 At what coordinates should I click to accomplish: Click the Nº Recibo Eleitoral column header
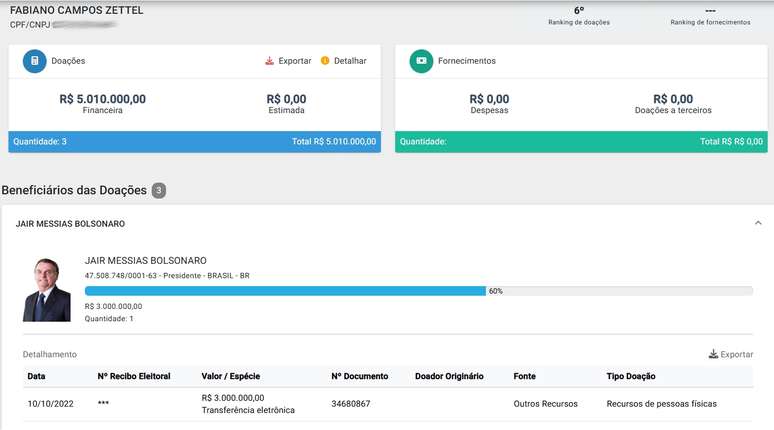coord(134,376)
